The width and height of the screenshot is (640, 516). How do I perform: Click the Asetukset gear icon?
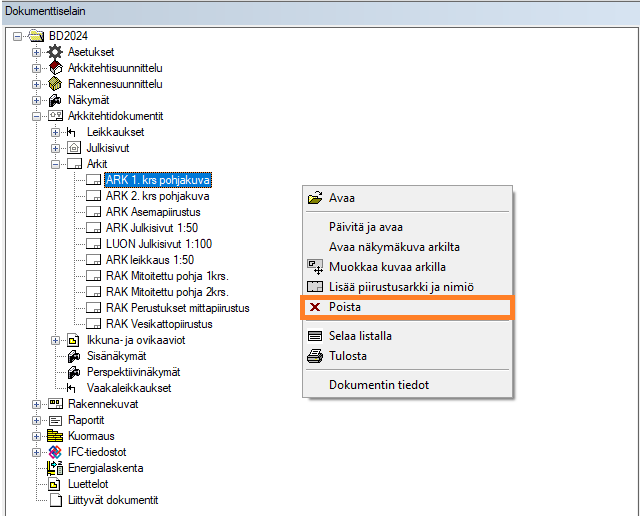(55, 52)
